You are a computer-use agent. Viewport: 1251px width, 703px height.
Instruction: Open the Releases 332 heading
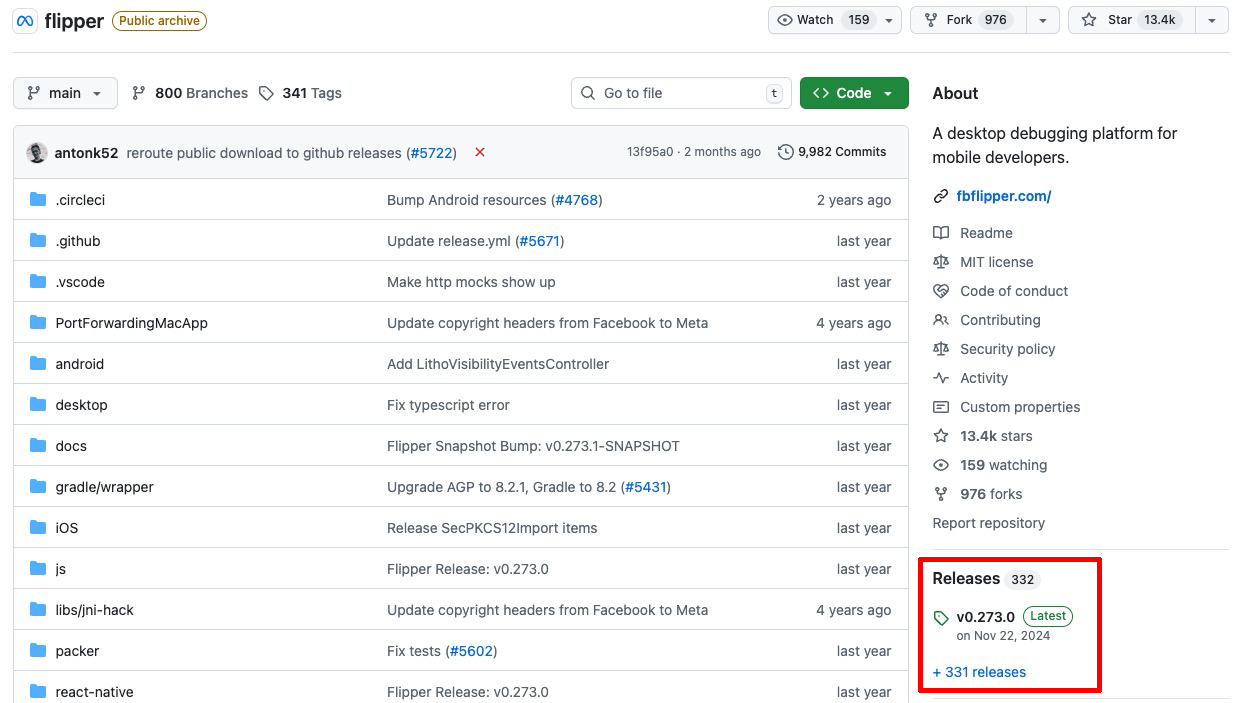[986, 579]
